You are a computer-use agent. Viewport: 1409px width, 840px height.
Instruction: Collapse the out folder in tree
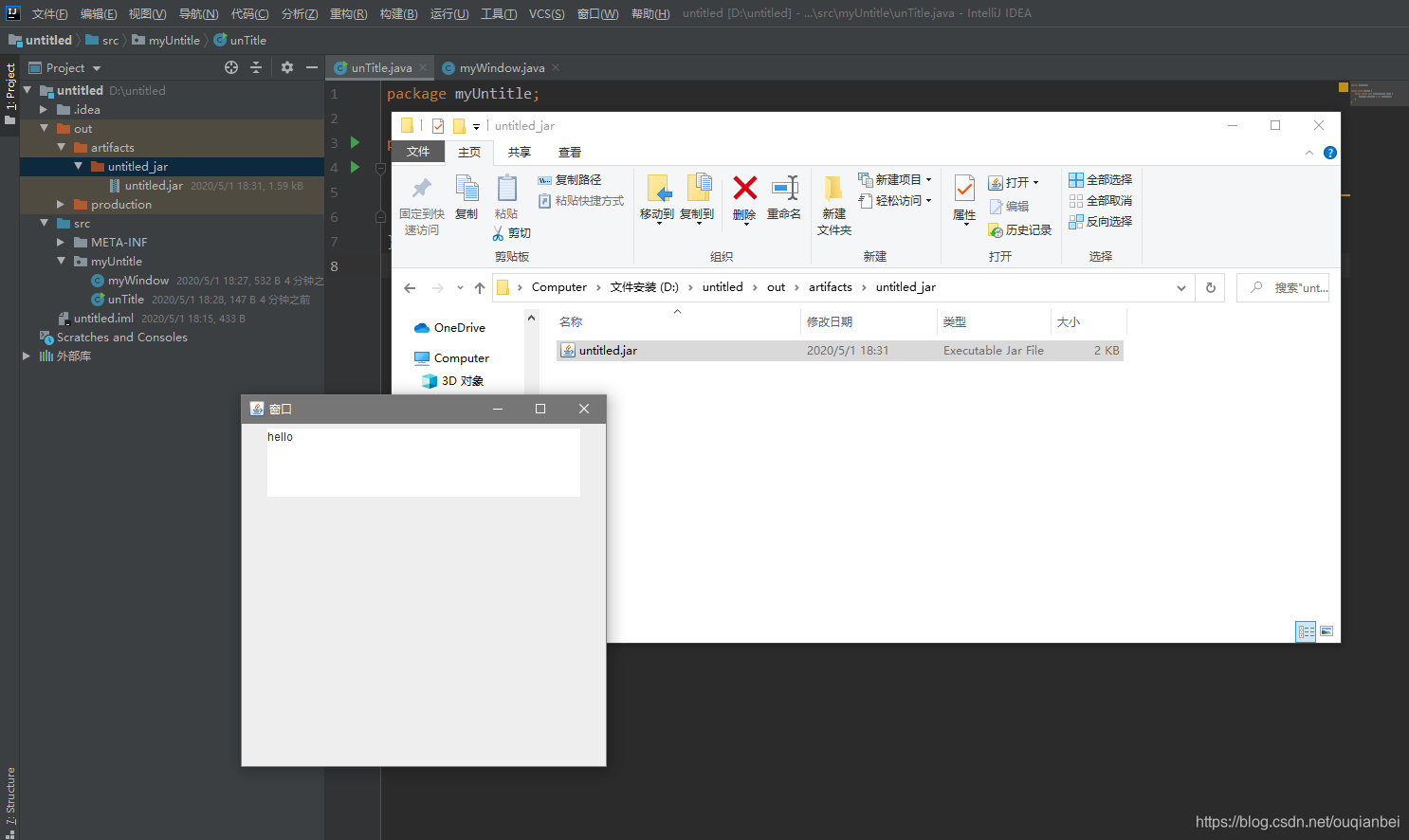(x=44, y=128)
